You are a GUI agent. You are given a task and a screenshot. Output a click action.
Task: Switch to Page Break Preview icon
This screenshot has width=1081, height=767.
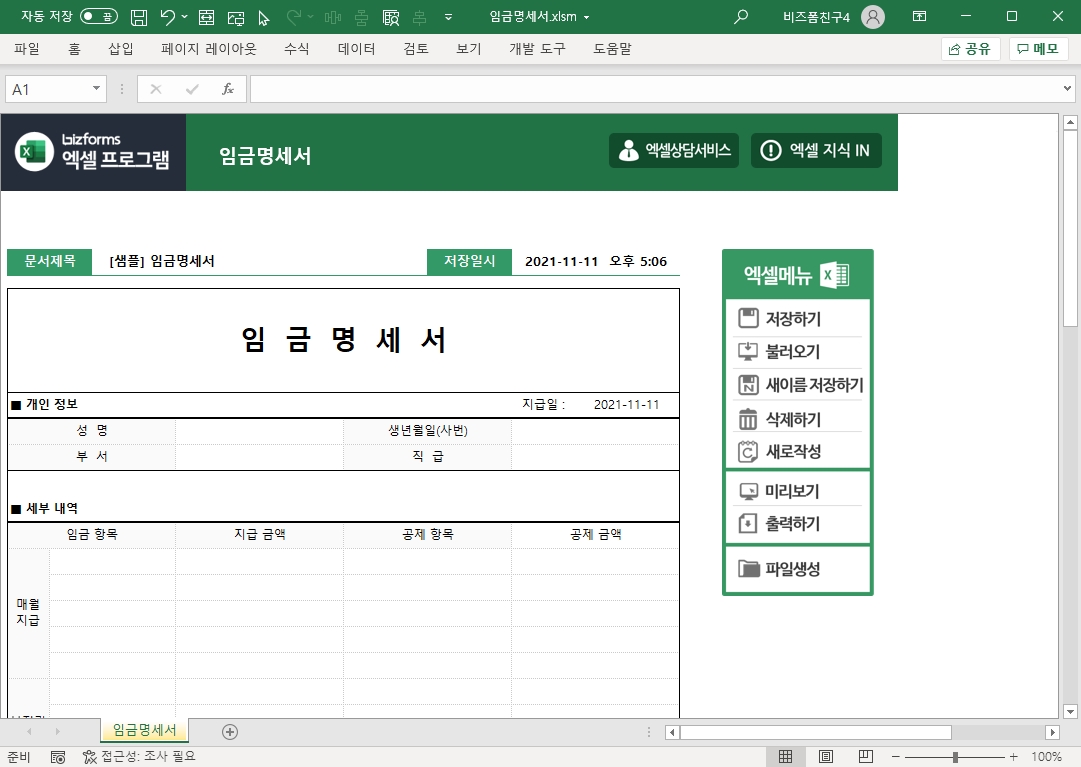(866, 757)
